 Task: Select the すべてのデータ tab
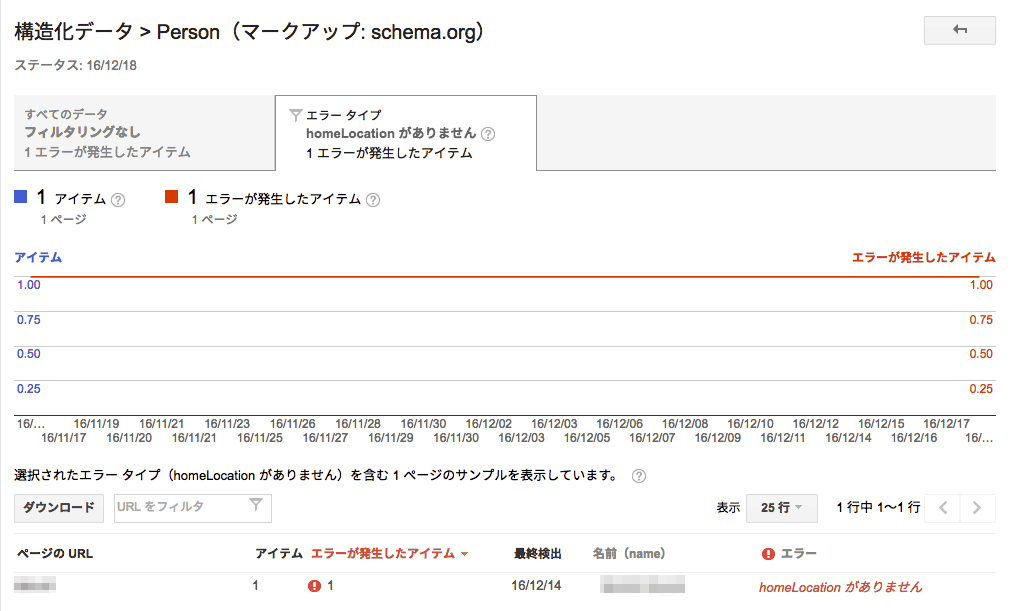(144, 133)
